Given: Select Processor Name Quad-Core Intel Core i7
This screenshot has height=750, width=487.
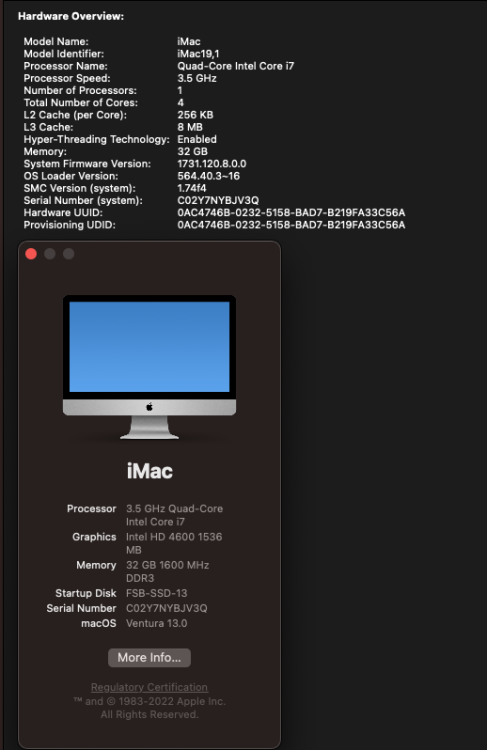Looking at the screenshot, I should [x=236, y=66].
